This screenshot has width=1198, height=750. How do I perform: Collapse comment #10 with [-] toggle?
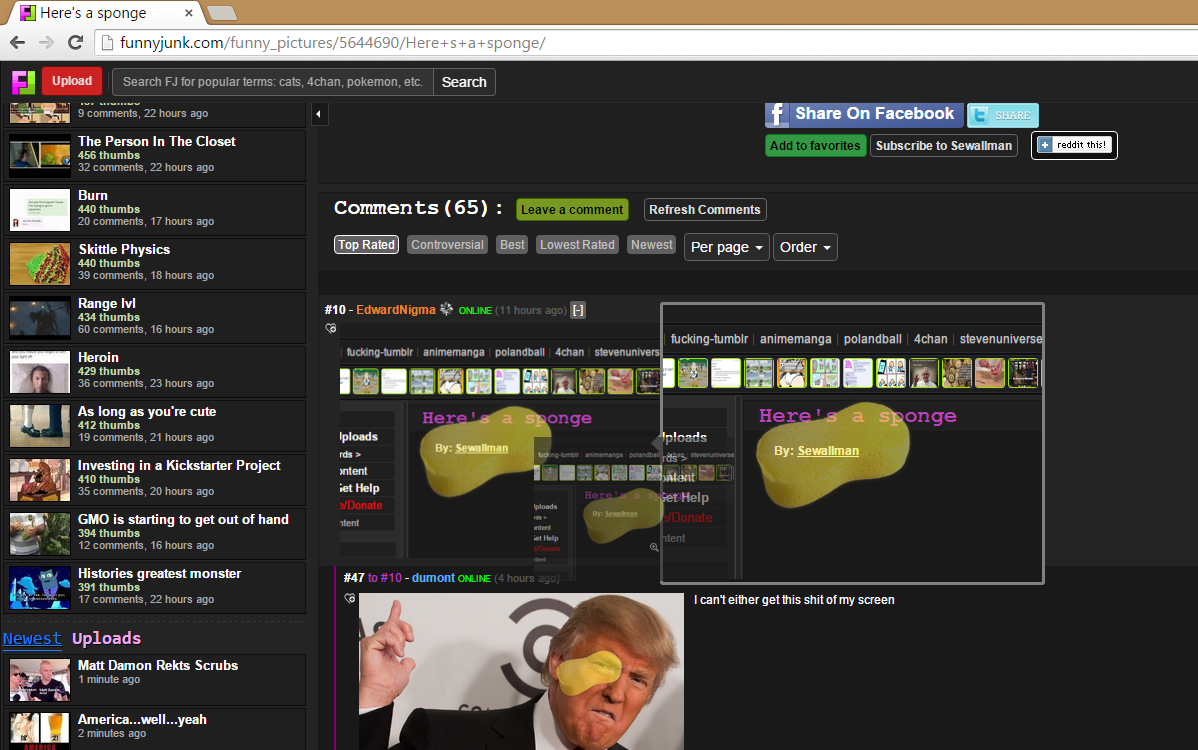[x=577, y=310]
